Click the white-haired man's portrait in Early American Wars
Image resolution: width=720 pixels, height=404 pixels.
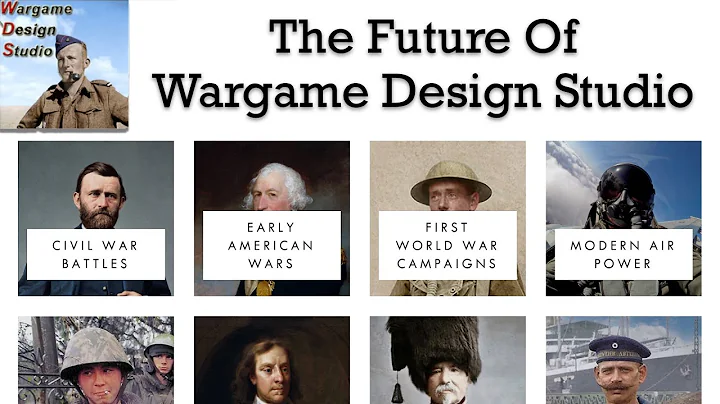(x=276, y=187)
